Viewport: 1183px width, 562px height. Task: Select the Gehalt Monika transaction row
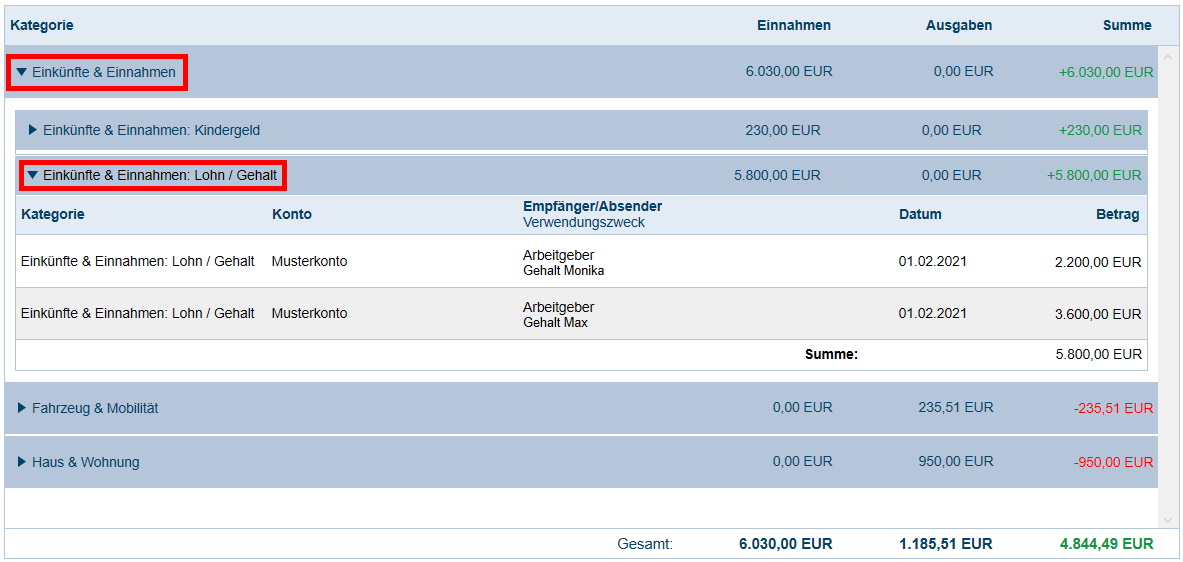click(x=580, y=262)
